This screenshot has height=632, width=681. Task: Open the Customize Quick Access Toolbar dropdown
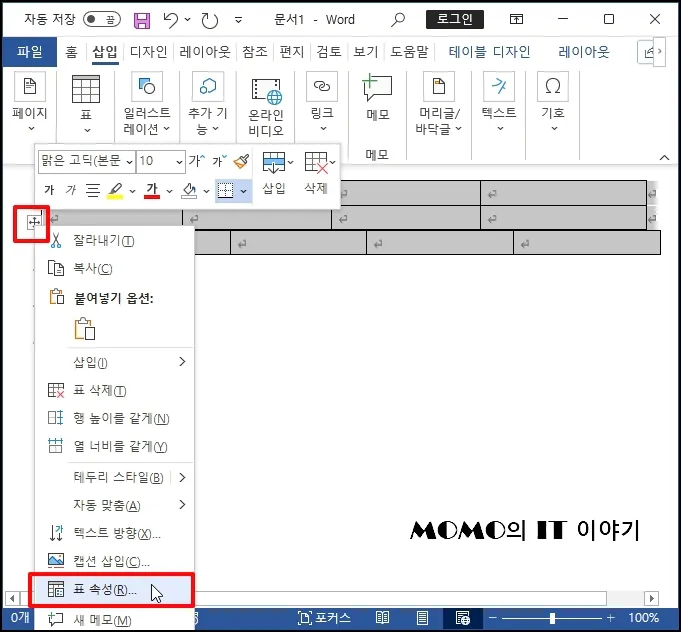(x=238, y=20)
